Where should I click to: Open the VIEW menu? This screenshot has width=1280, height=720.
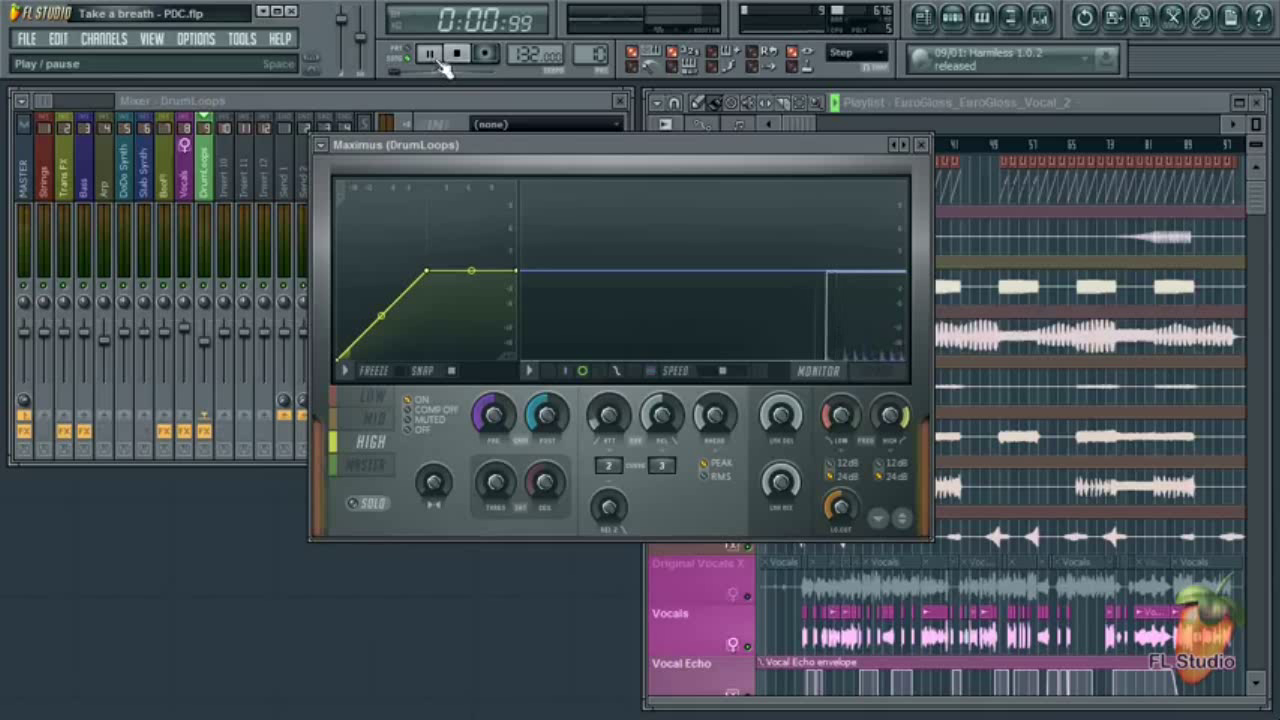click(x=152, y=39)
